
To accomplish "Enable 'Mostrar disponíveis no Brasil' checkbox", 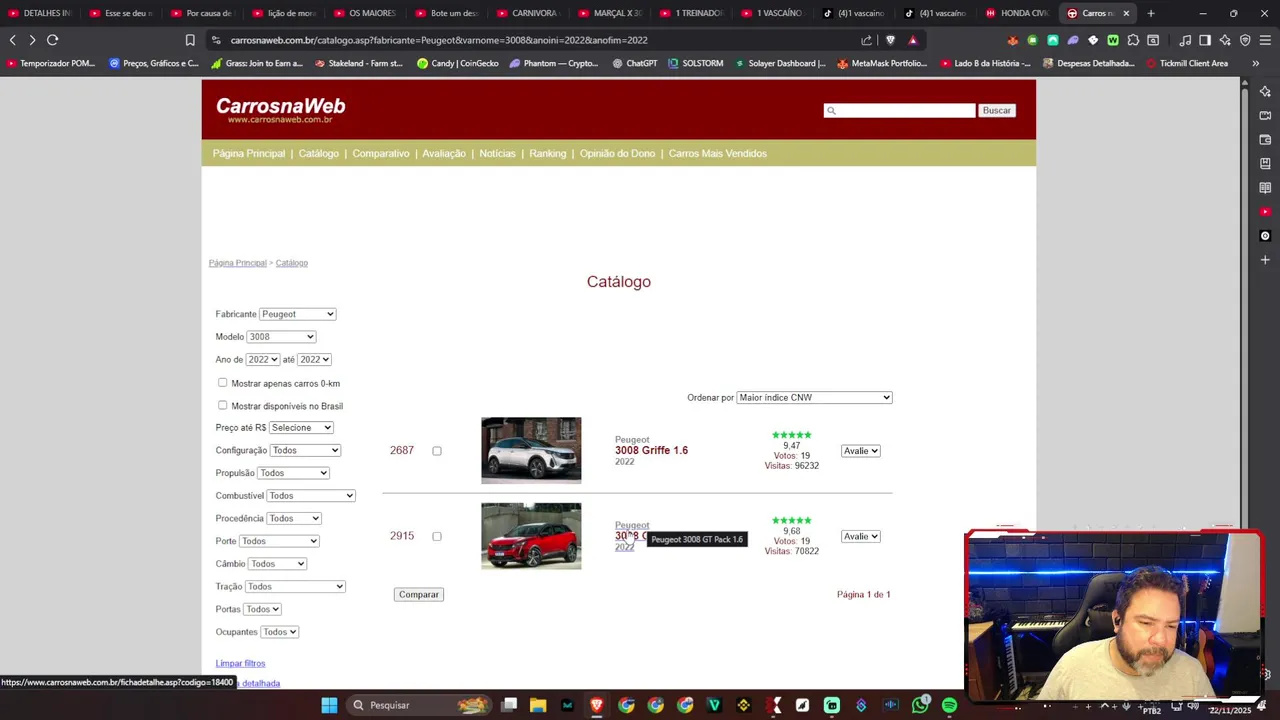I will click(222, 405).
